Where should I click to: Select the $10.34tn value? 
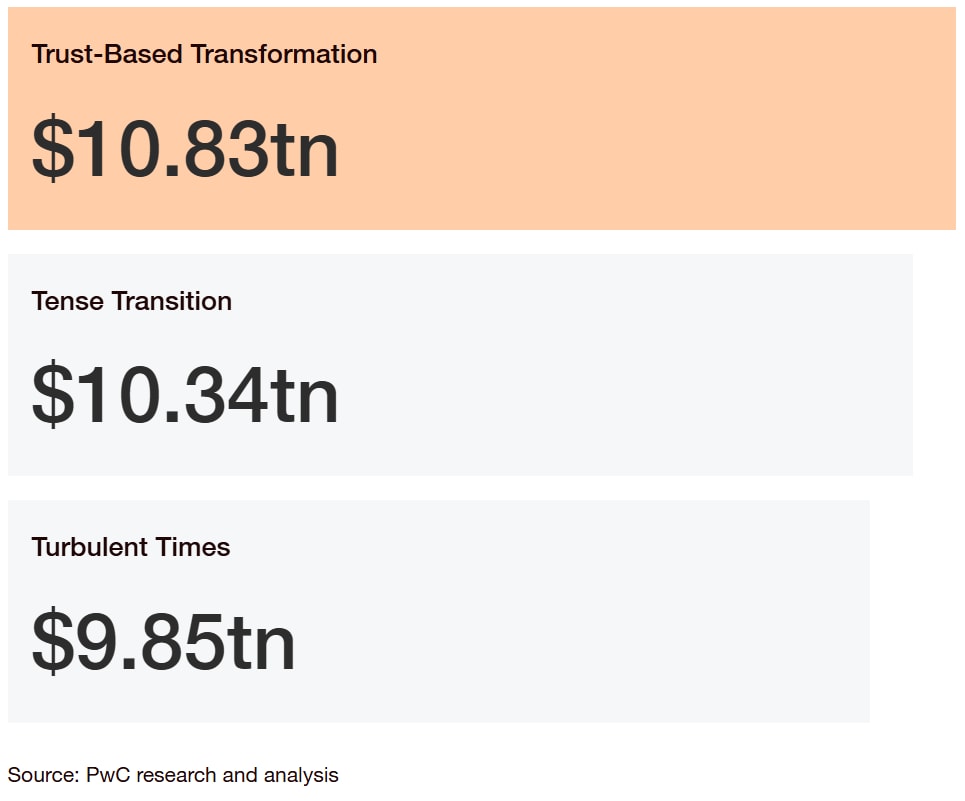point(185,394)
